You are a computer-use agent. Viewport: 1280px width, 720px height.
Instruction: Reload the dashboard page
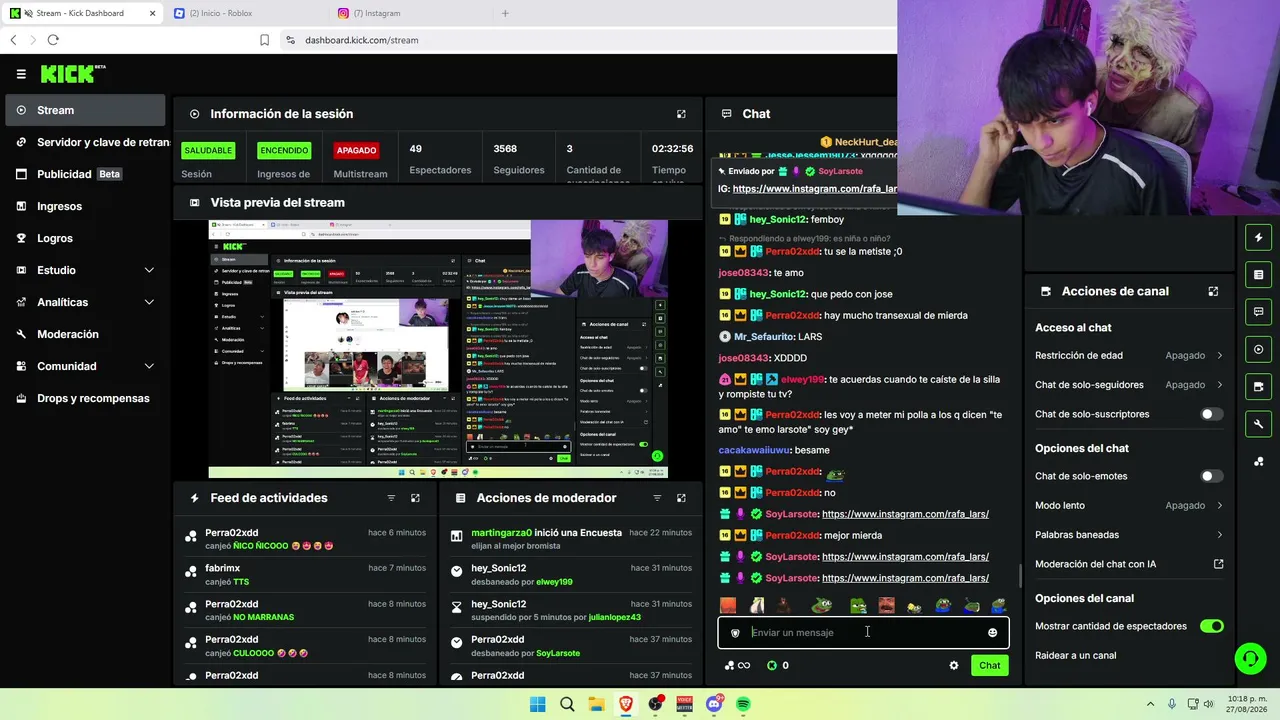click(x=53, y=40)
